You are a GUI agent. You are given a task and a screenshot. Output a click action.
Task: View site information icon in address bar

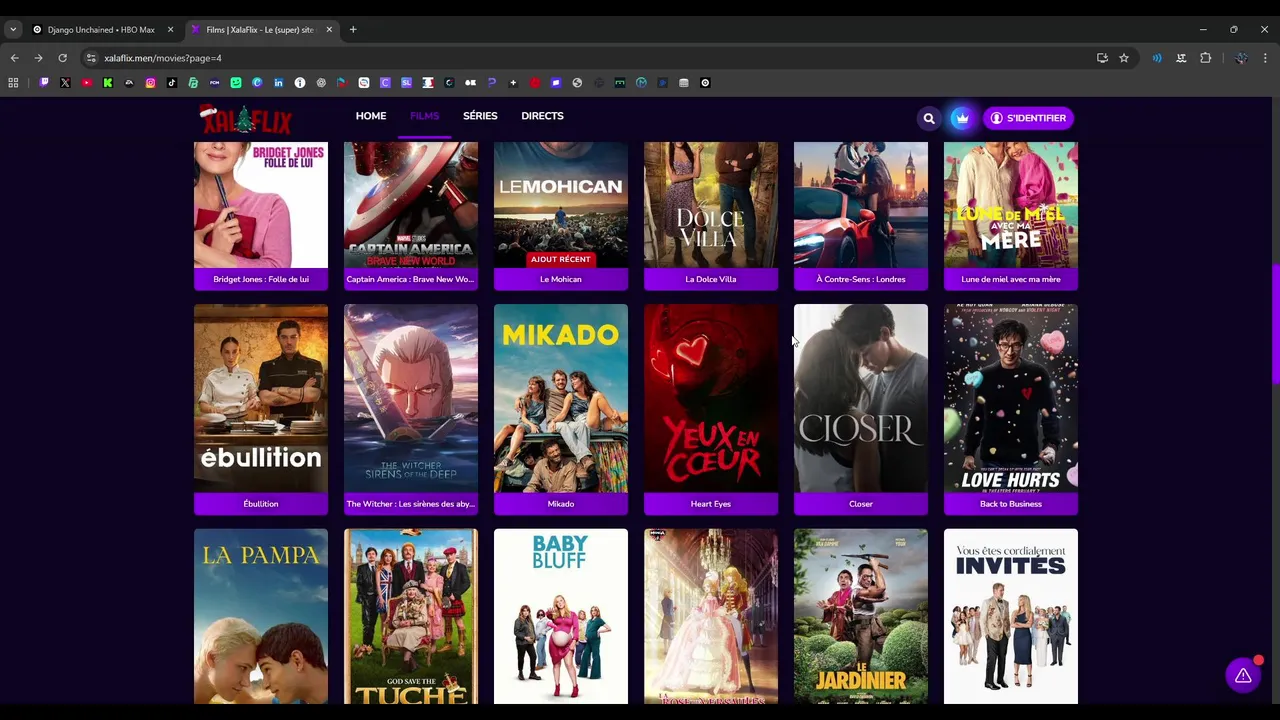pos(91,58)
